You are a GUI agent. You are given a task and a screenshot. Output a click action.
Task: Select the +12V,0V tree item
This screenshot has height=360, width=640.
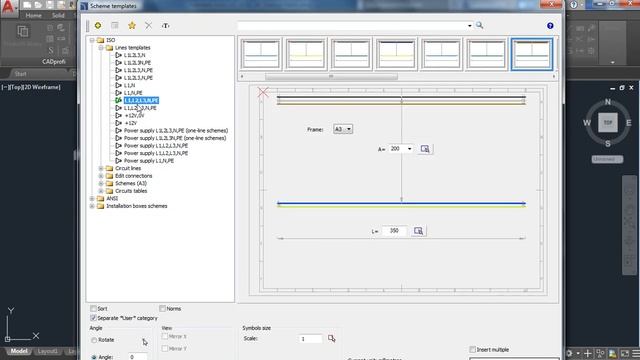pyautogui.click(x=134, y=116)
